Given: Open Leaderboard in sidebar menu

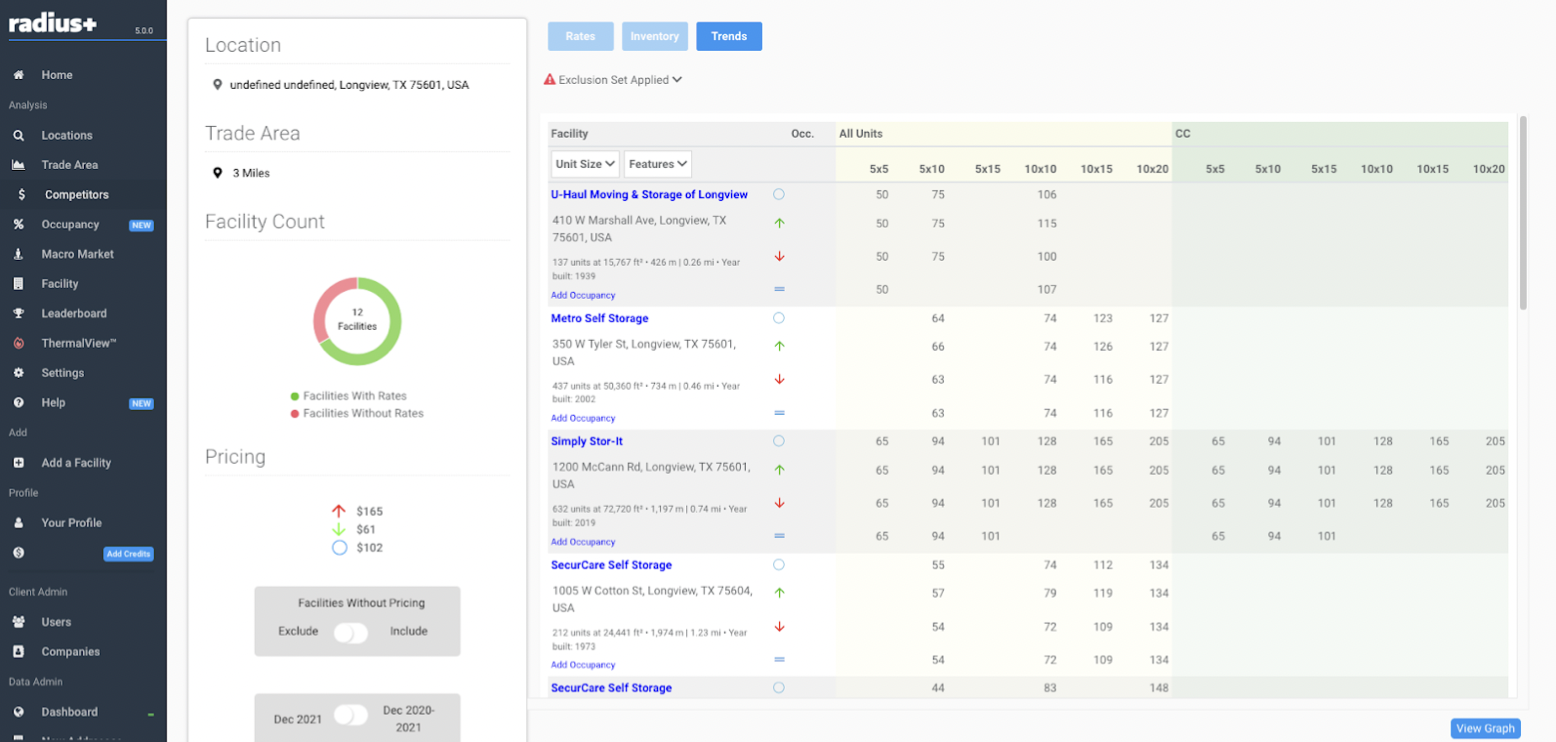Looking at the screenshot, I should [74, 313].
